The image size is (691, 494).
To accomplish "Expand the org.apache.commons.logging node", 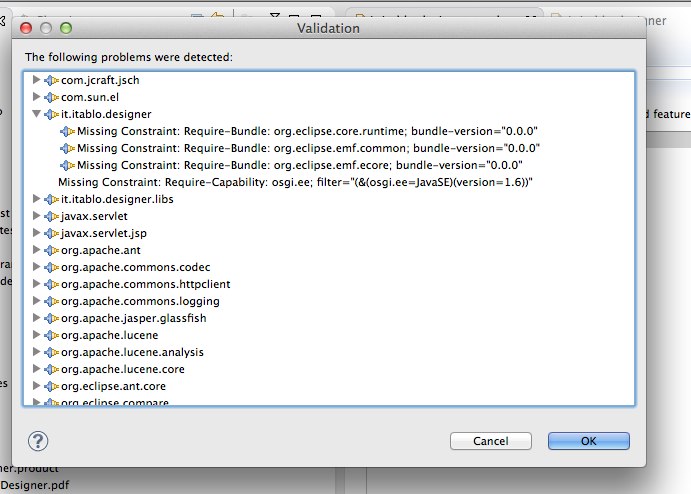I will pos(37,301).
